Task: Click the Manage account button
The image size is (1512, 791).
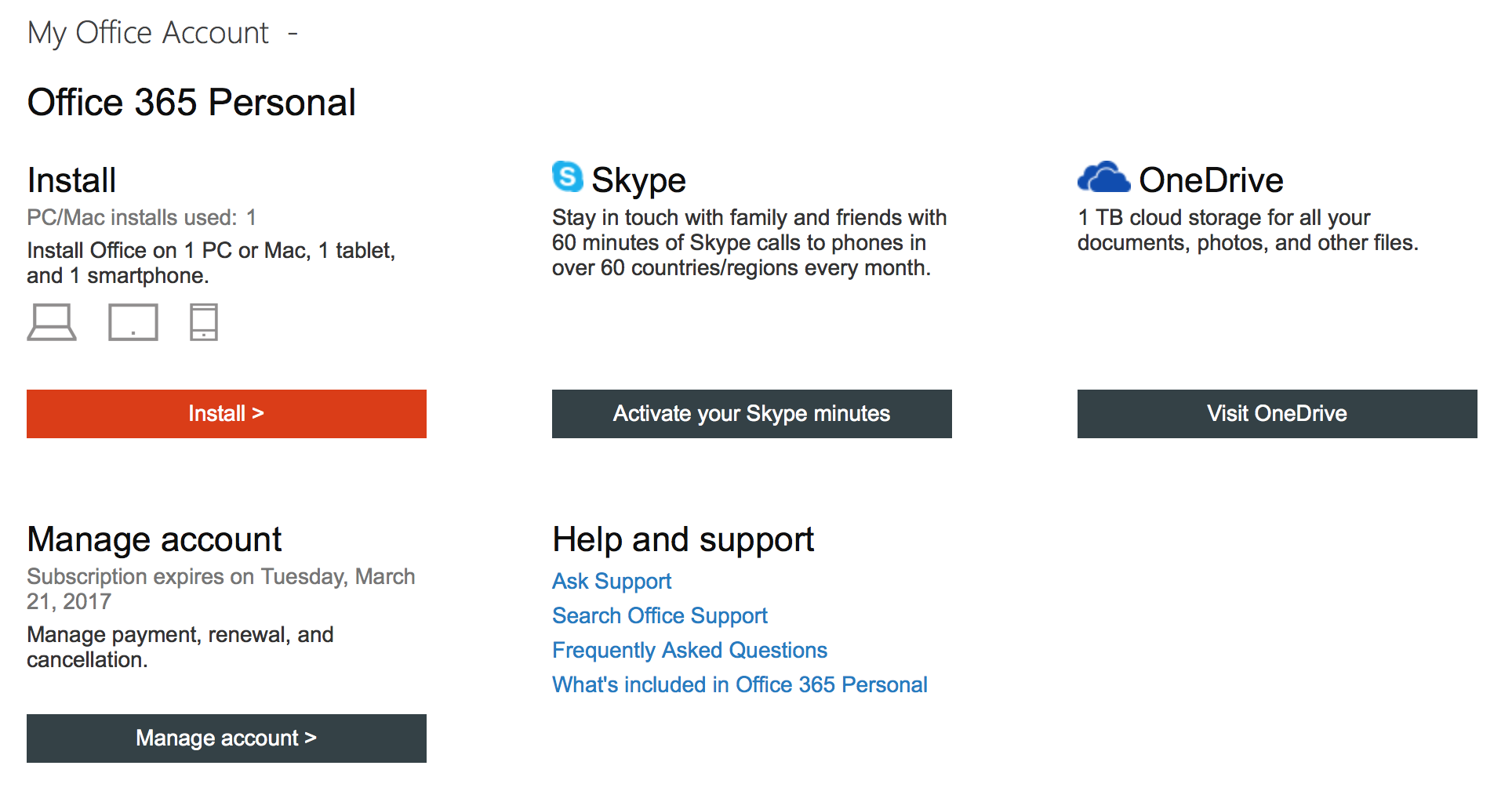Action: 226,738
